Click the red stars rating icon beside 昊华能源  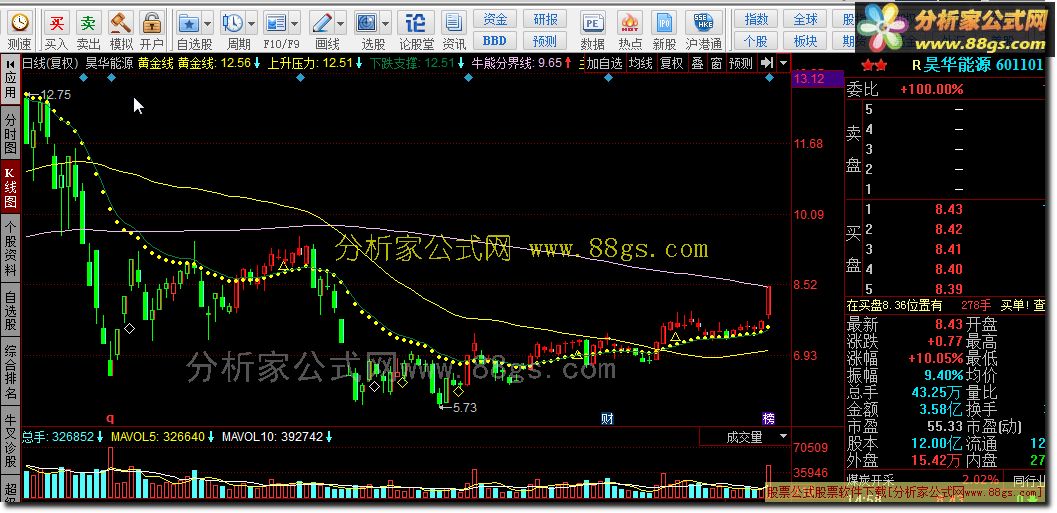tap(874, 65)
